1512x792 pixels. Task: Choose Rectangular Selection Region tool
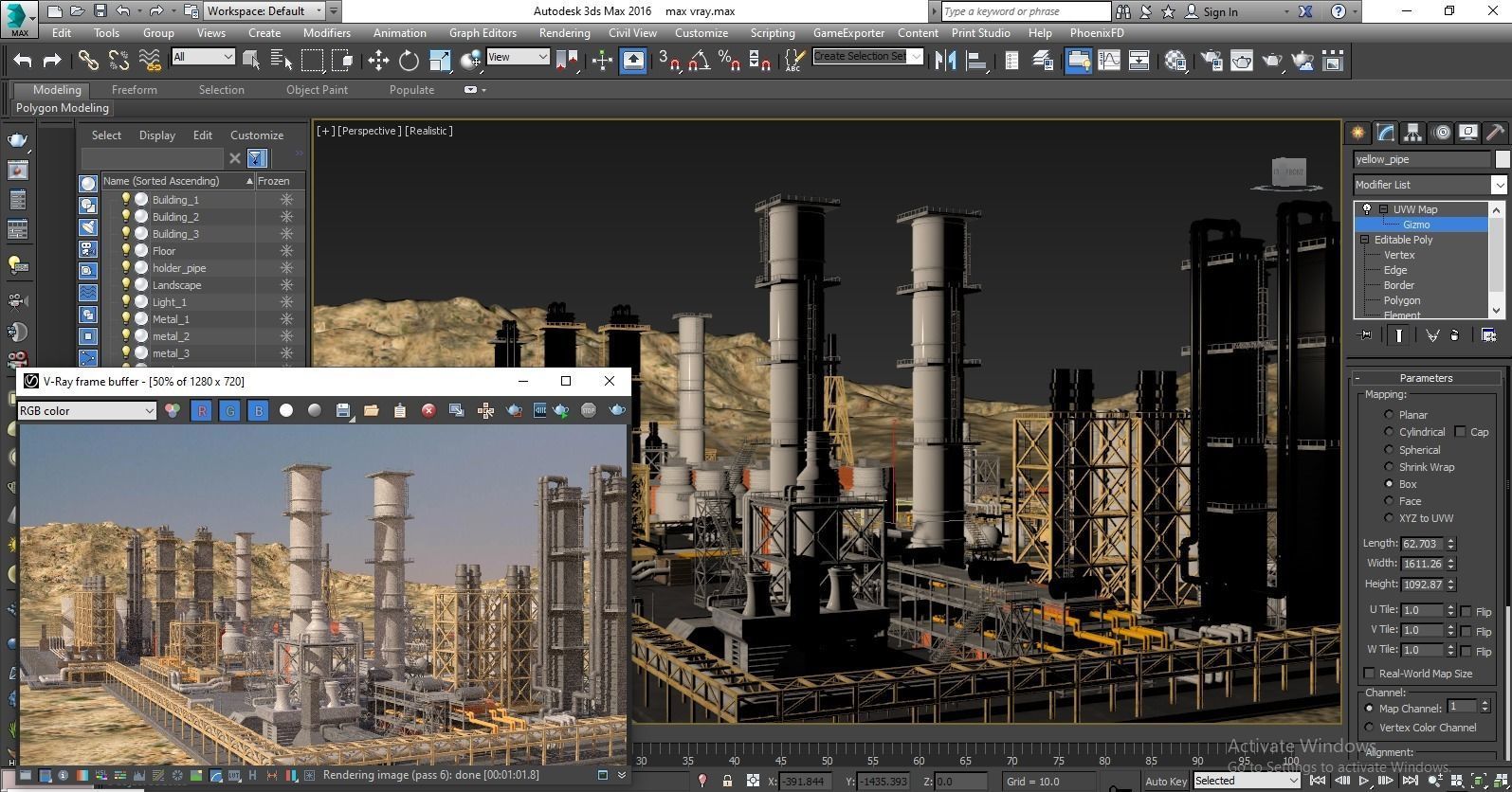tap(312, 61)
